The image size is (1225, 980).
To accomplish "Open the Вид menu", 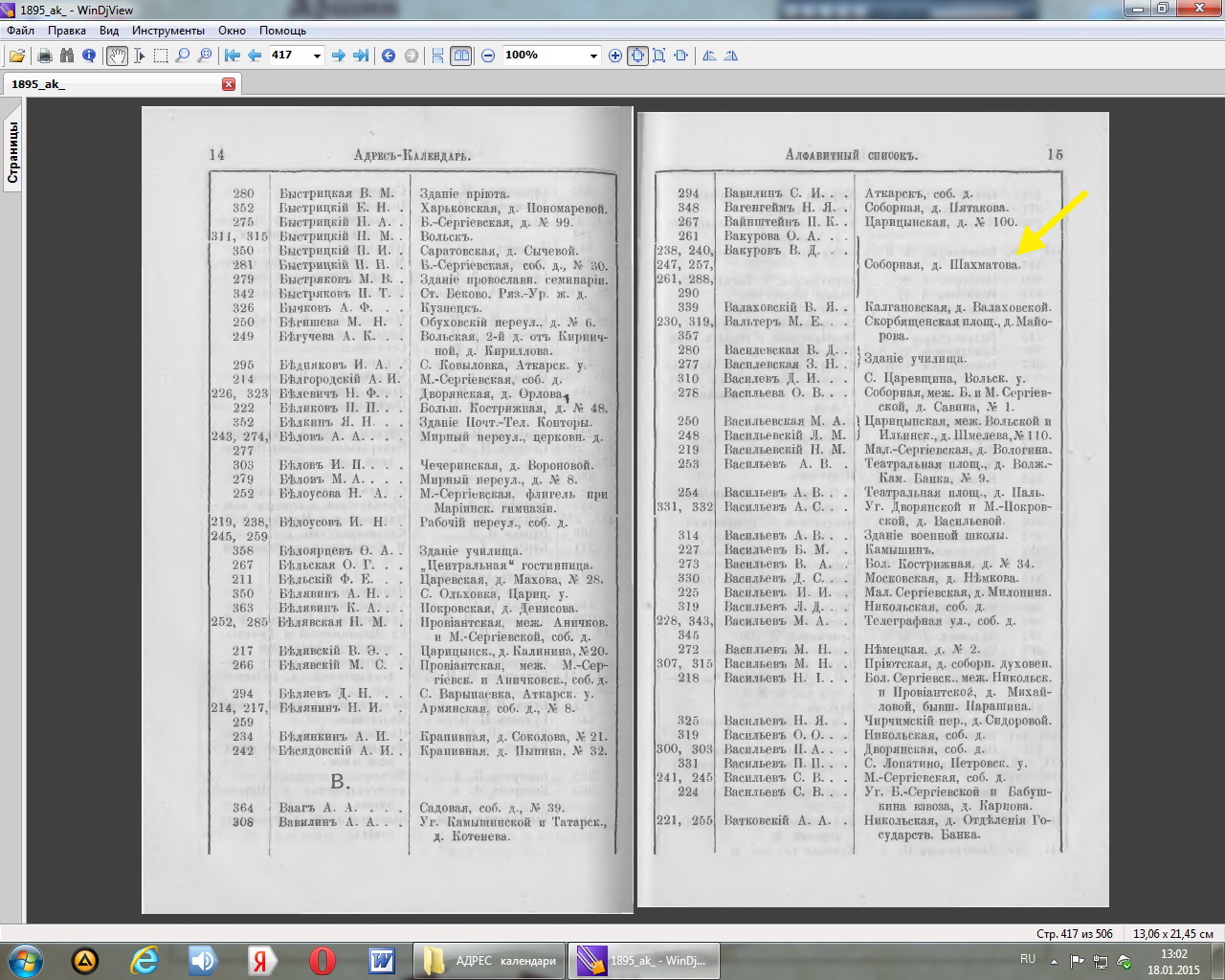I will [x=109, y=31].
